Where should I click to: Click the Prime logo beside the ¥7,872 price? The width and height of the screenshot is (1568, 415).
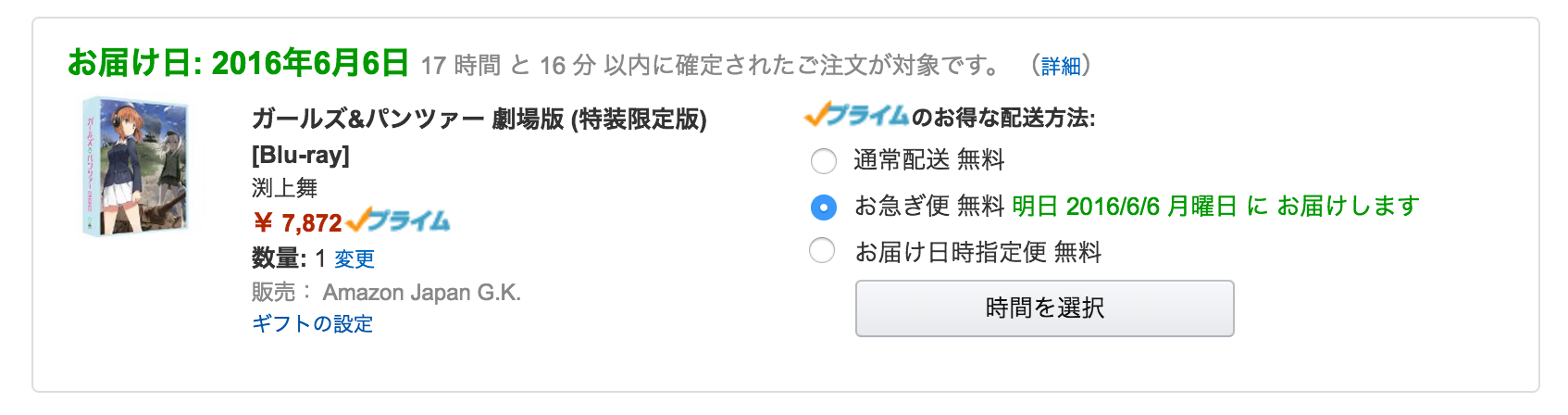[x=398, y=221]
